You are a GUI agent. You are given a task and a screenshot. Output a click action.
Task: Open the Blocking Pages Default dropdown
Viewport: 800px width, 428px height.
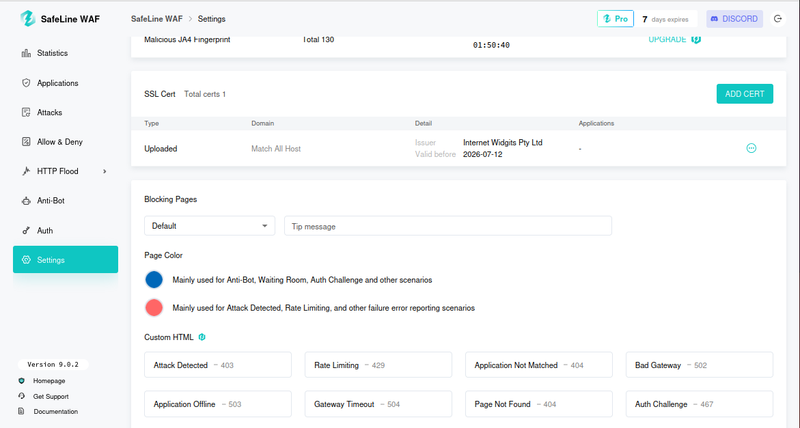tap(209, 226)
